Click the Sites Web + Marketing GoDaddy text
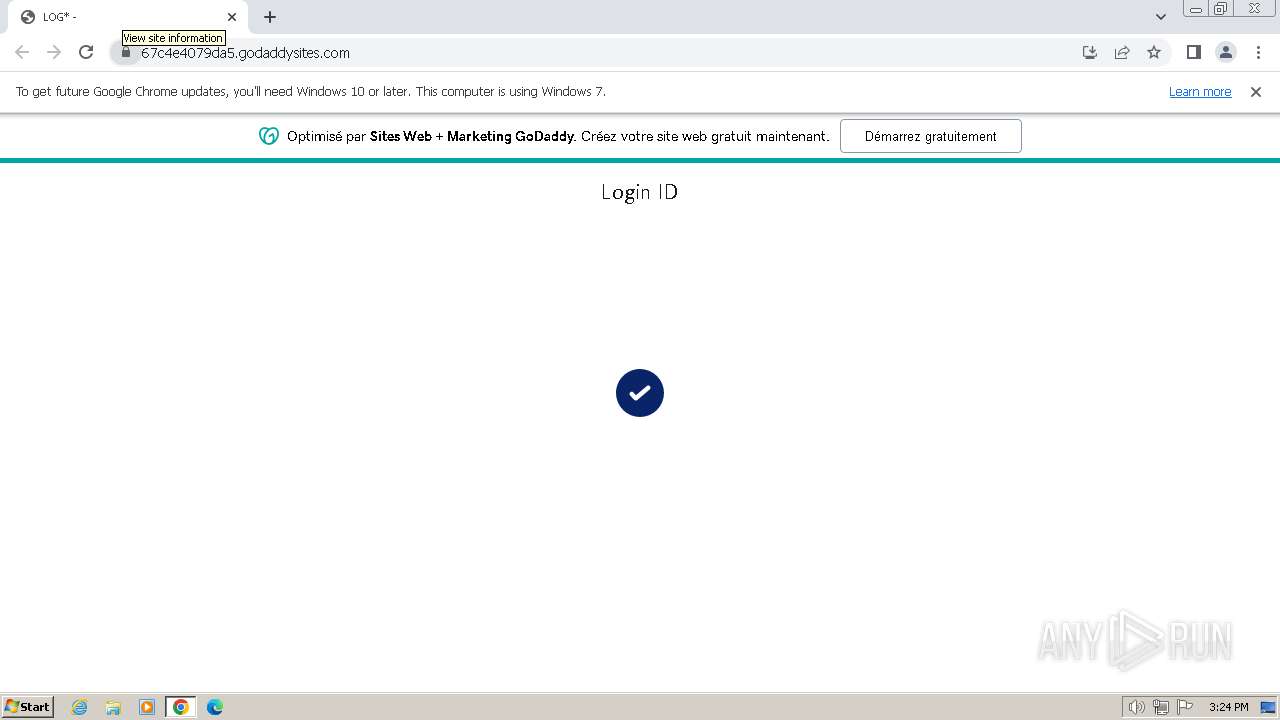The image size is (1280, 720). point(472,136)
